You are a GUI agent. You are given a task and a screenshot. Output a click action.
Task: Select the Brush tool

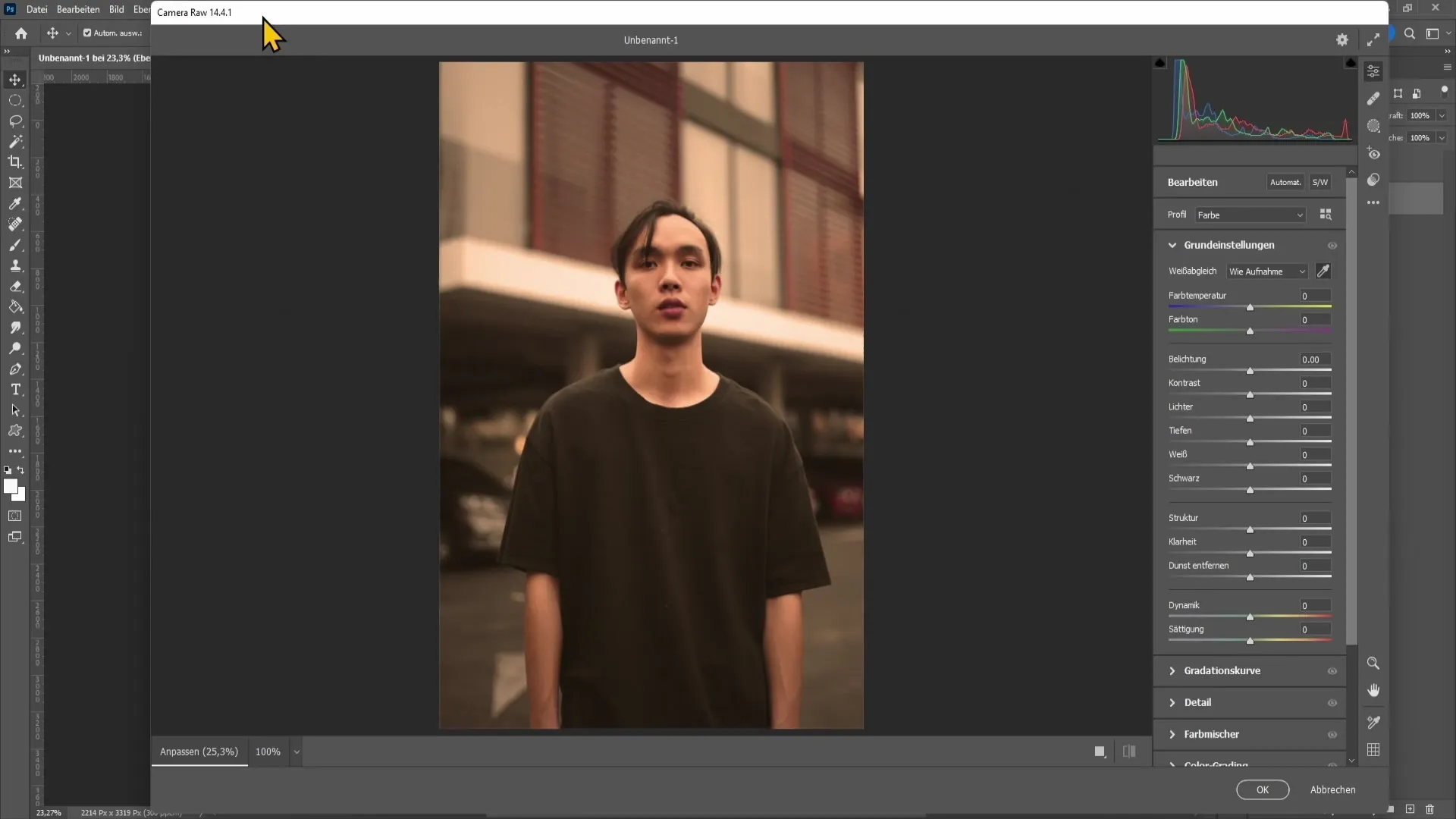point(15,245)
